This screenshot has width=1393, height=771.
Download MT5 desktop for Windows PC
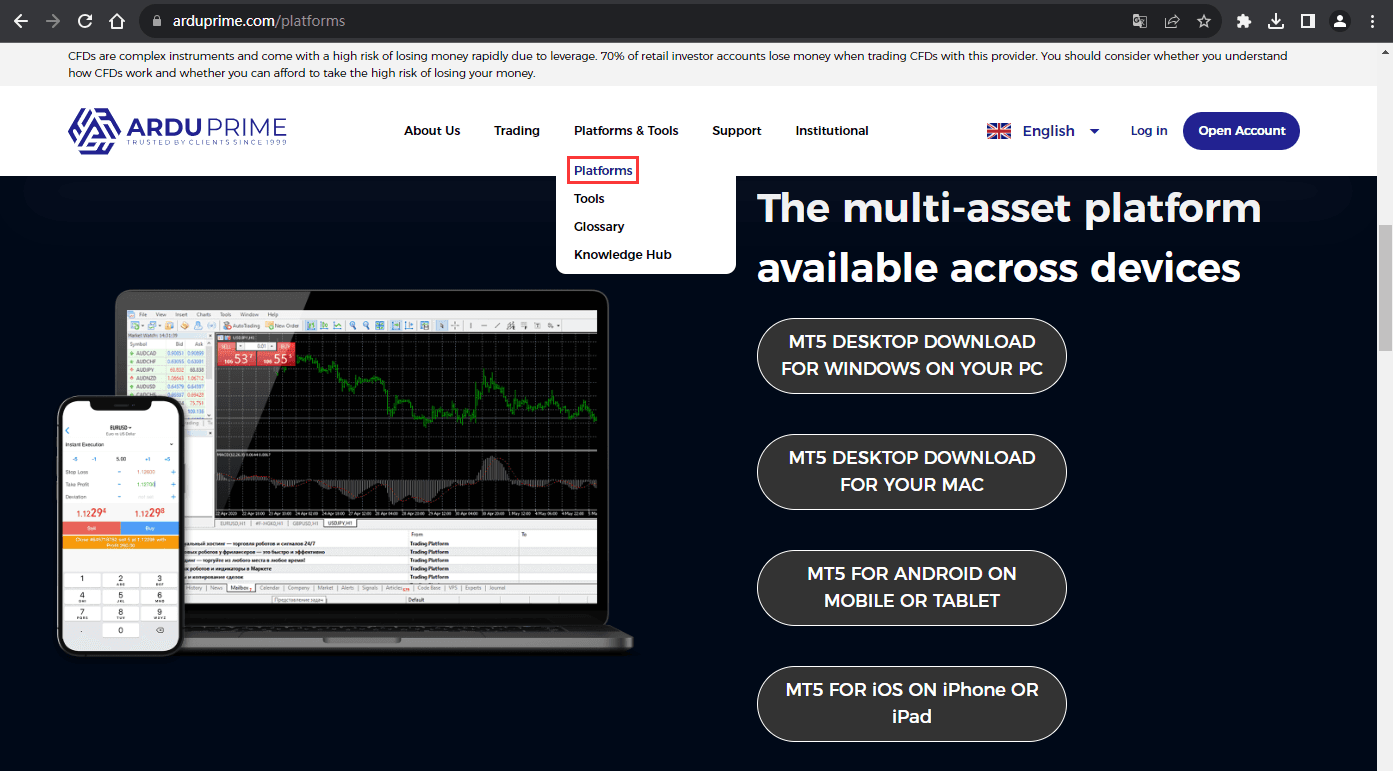[912, 355]
